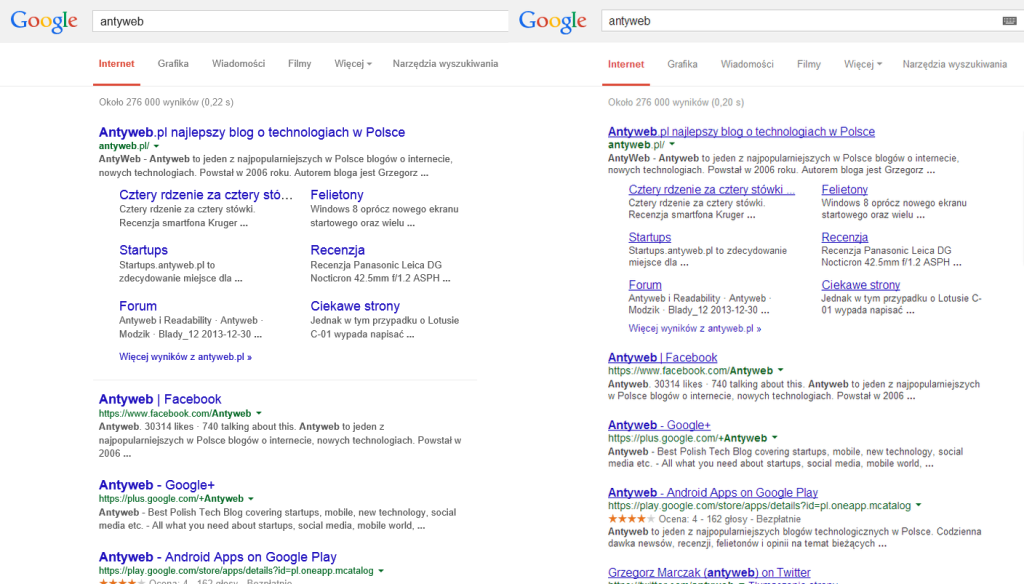Click the green antyweb.pl/ URL on right page
Screen dimensions: 1024x584
pos(636,144)
